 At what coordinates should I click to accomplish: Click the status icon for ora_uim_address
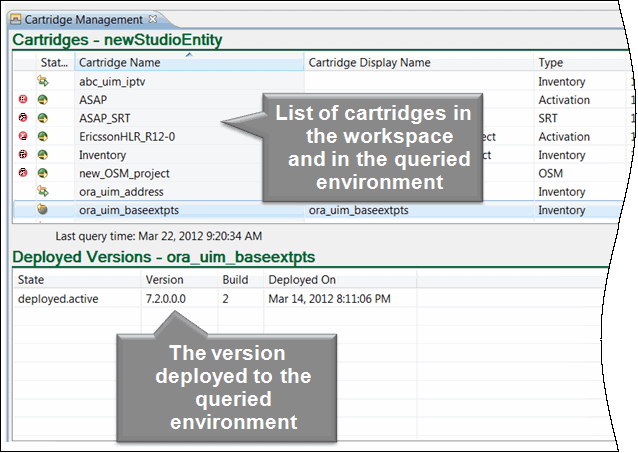(x=43, y=191)
